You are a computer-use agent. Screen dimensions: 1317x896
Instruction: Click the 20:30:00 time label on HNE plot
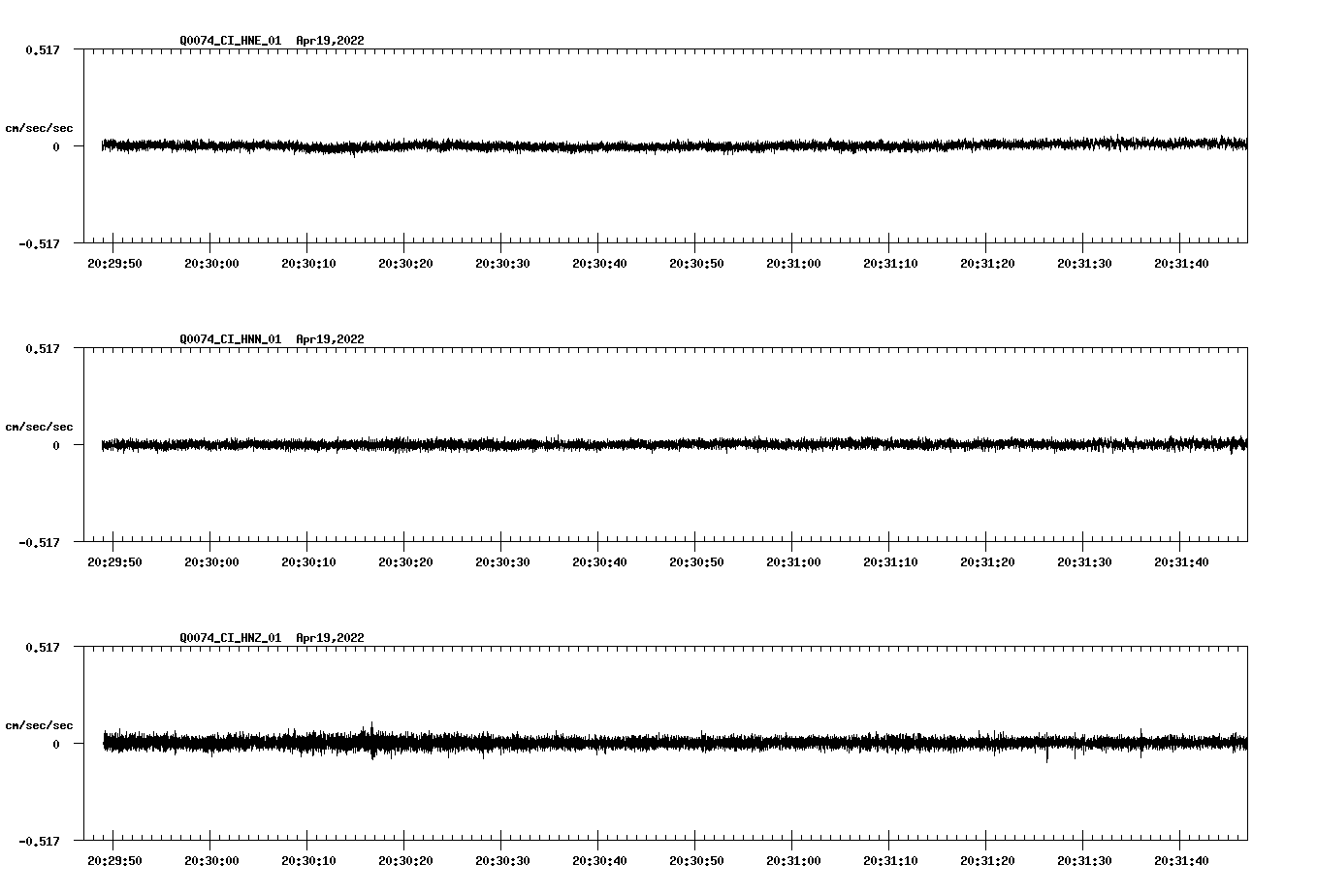tap(211, 264)
